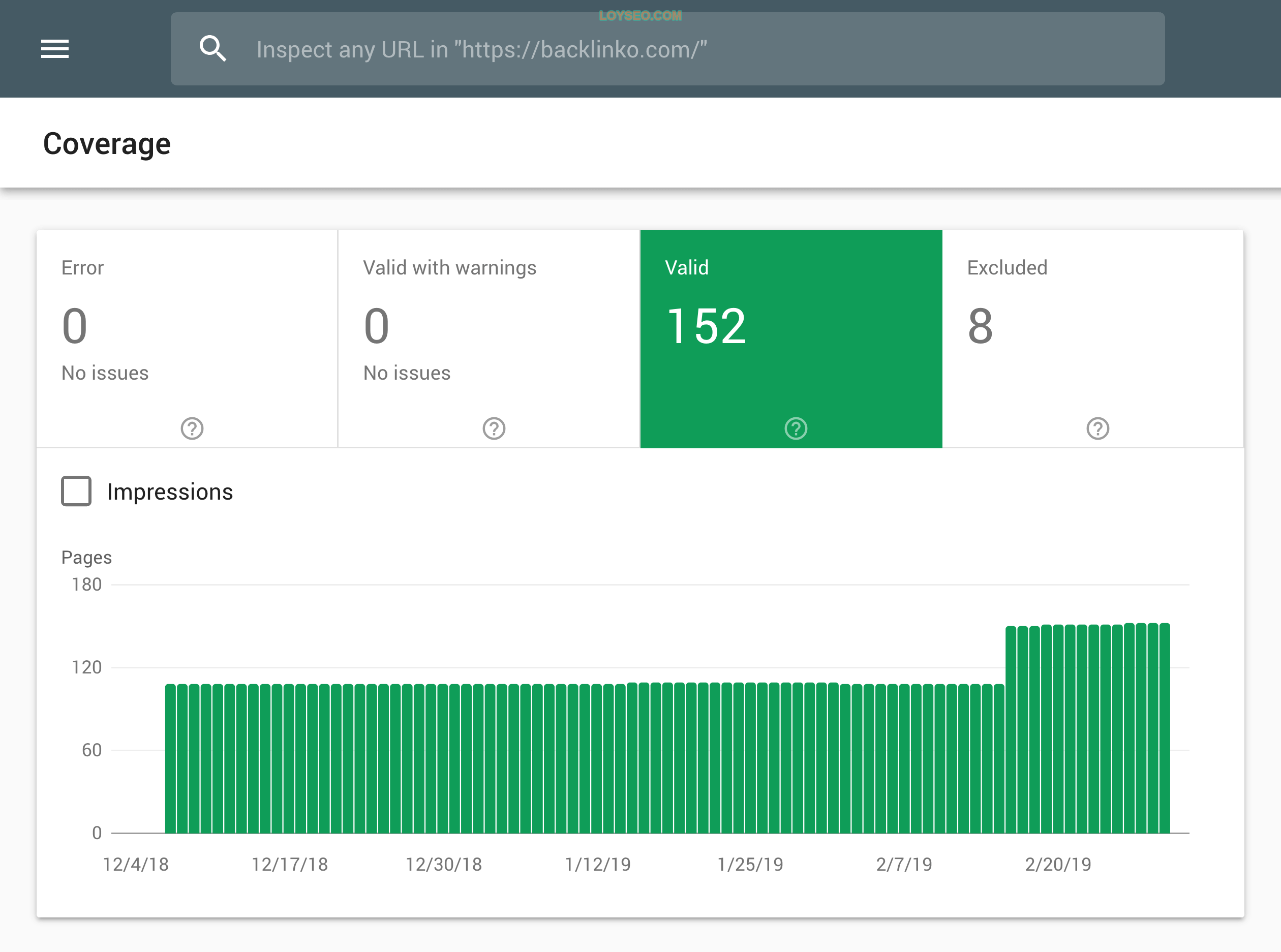The width and height of the screenshot is (1281, 952).
Task: Select the green Valid tab
Action: click(791, 339)
